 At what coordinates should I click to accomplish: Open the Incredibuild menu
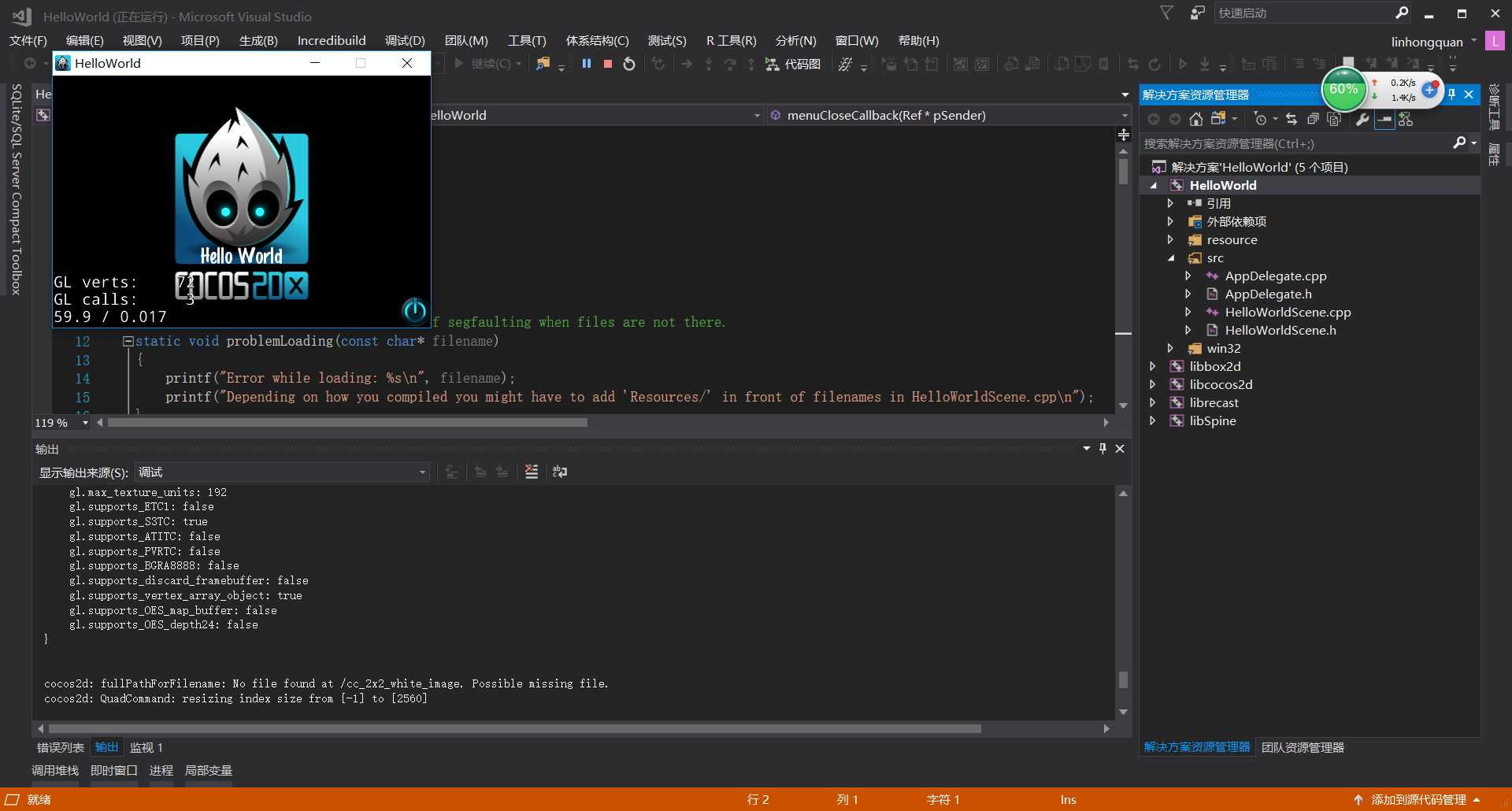(x=332, y=40)
